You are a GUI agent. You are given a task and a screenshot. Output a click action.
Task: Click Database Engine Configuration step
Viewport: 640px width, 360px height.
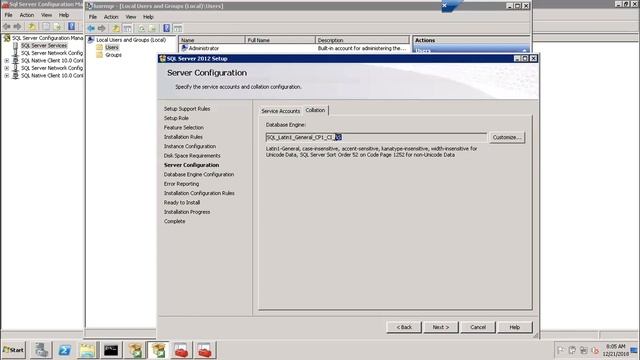pyautogui.click(x=199, y=174)
